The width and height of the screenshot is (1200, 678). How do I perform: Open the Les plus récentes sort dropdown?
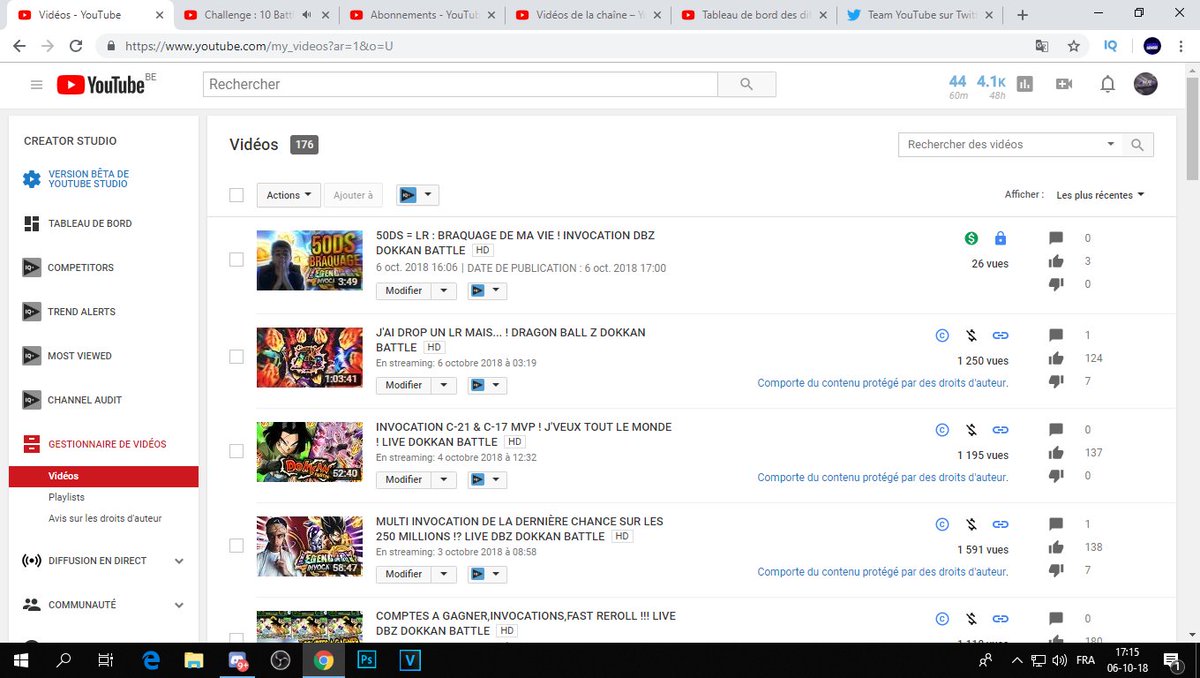point(1100,195)
